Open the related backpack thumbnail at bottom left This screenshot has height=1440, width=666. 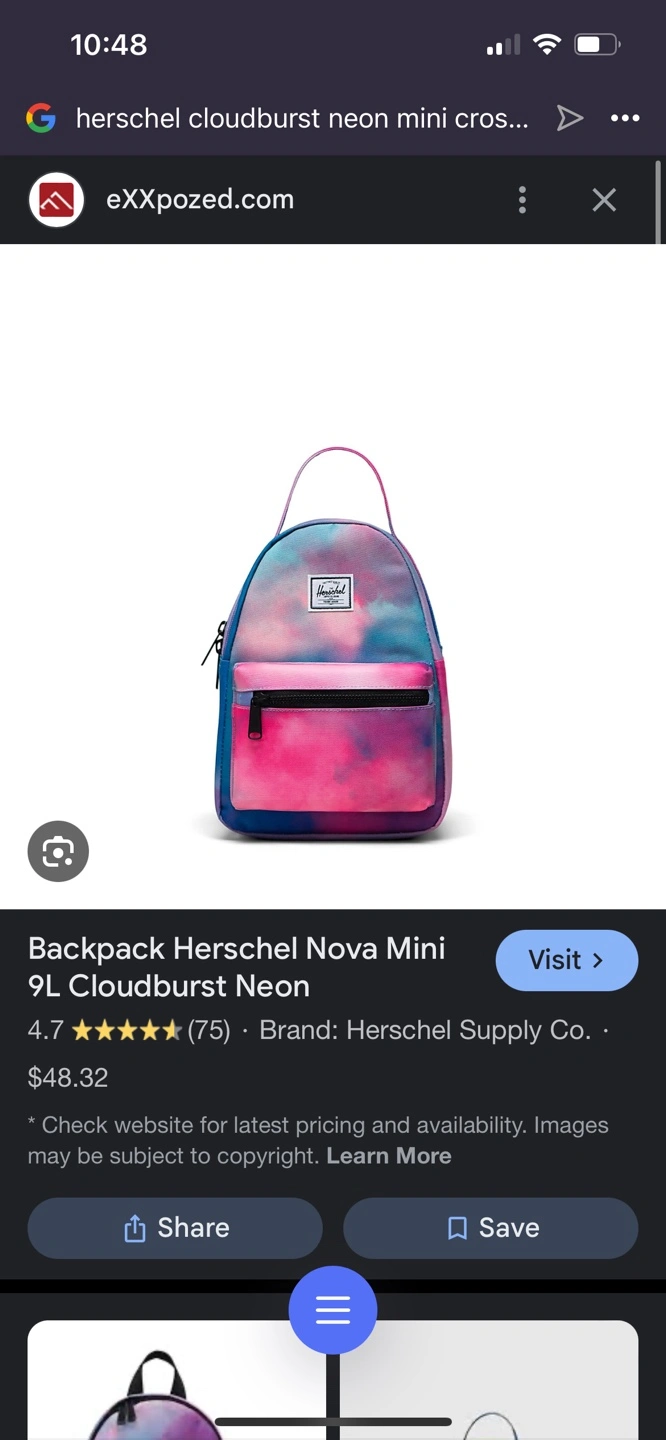(x=177, y=1380)
